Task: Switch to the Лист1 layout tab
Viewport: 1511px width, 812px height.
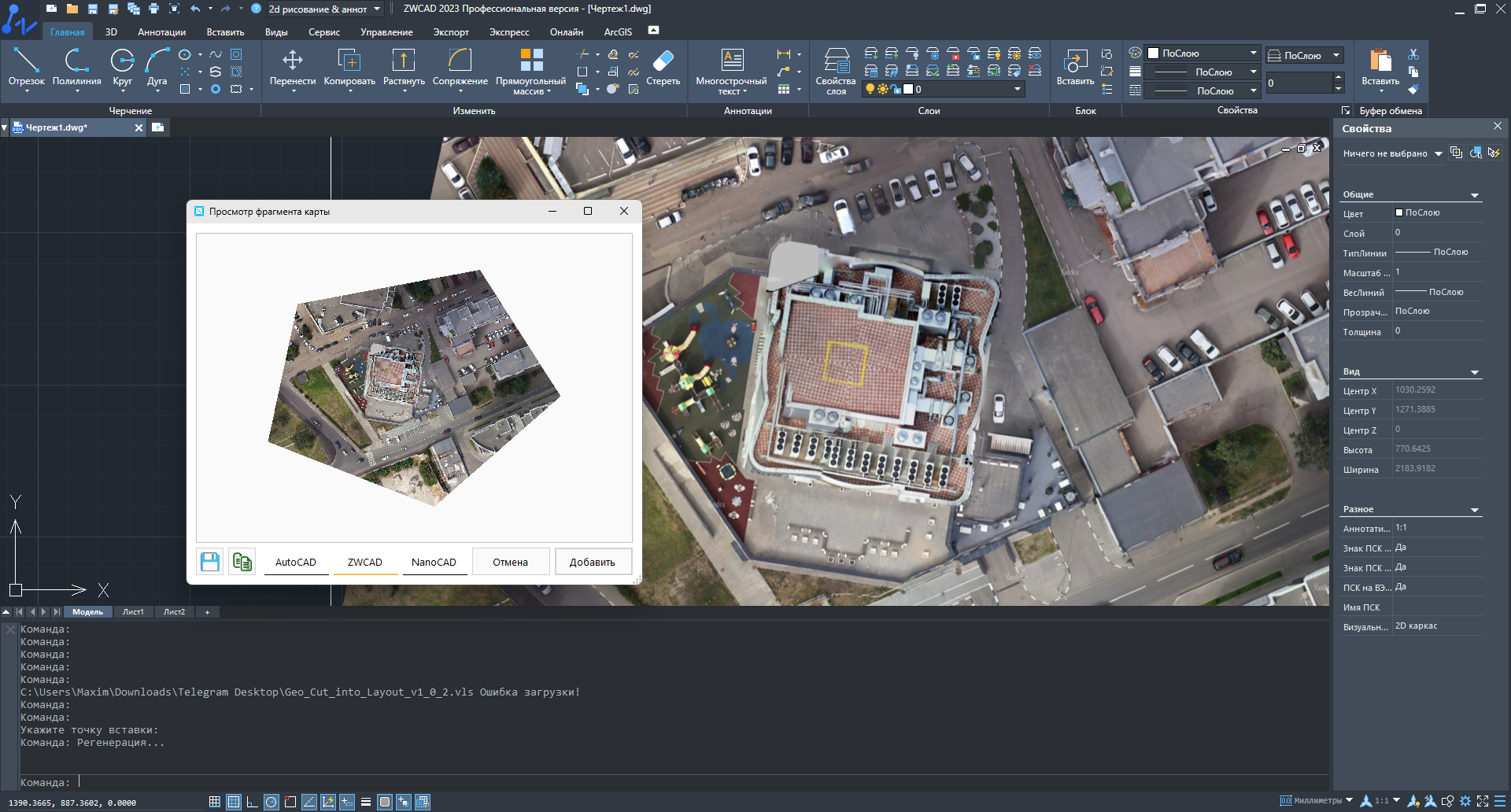Action: point(133,612)
